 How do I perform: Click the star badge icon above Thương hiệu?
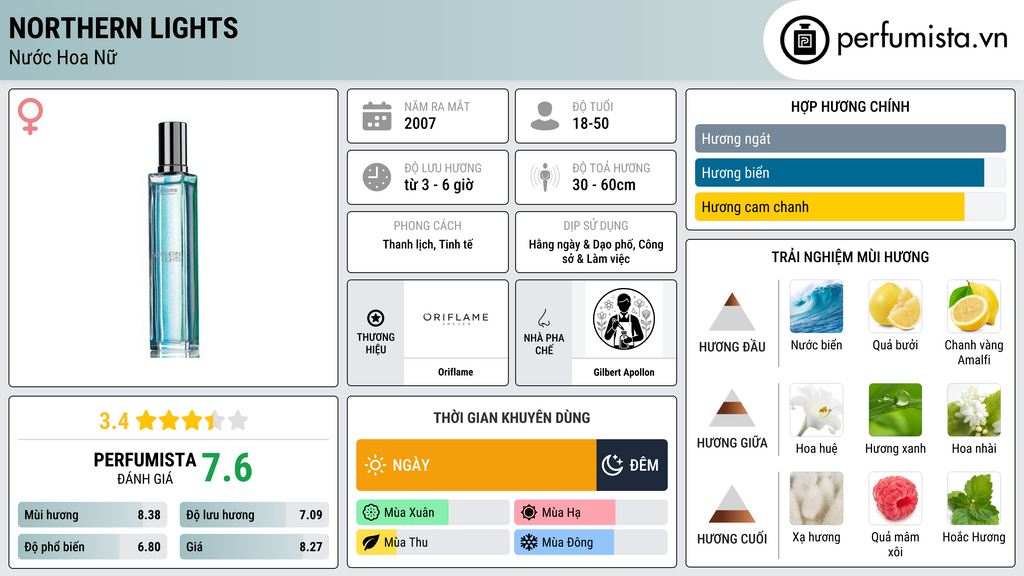click(376, 318)
